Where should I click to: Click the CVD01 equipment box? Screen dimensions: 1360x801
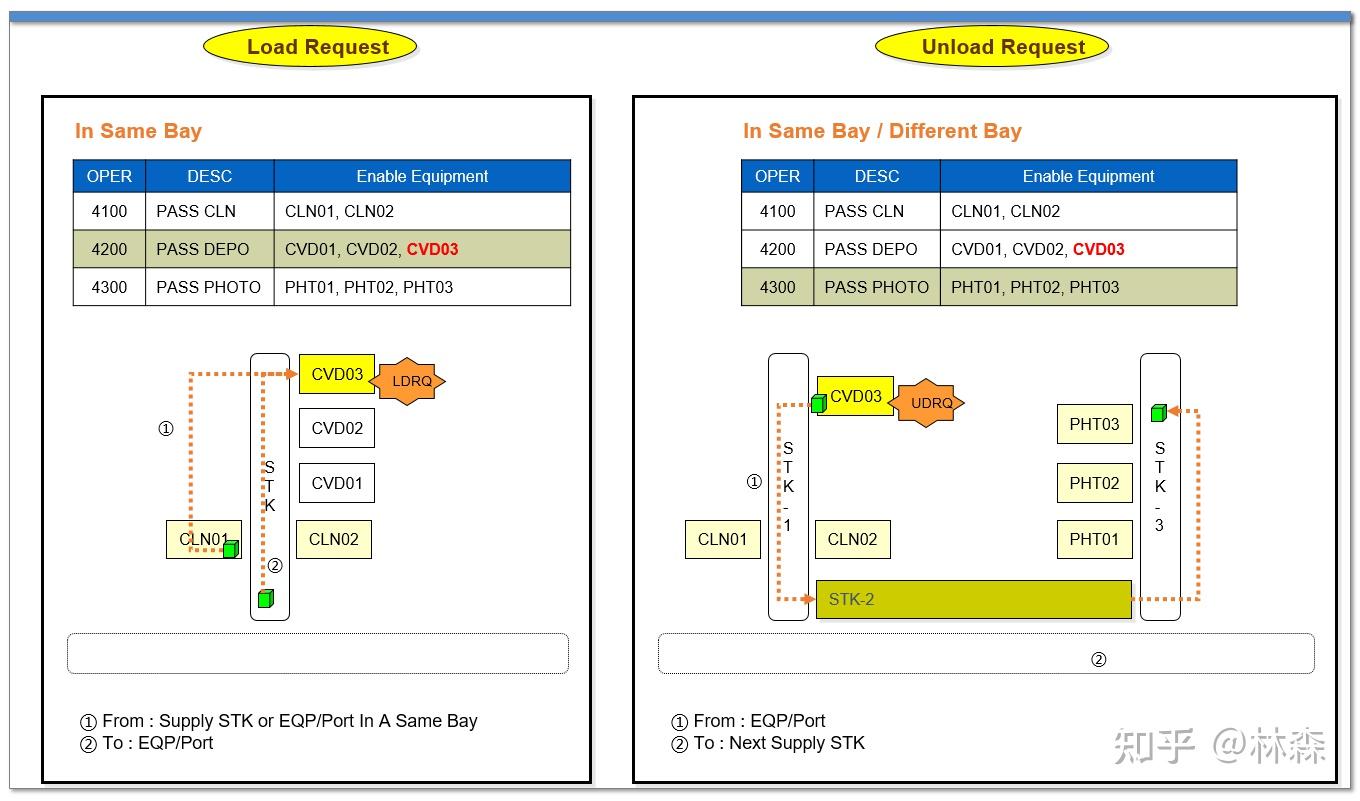pyautogui.click(x=337, y=483)
